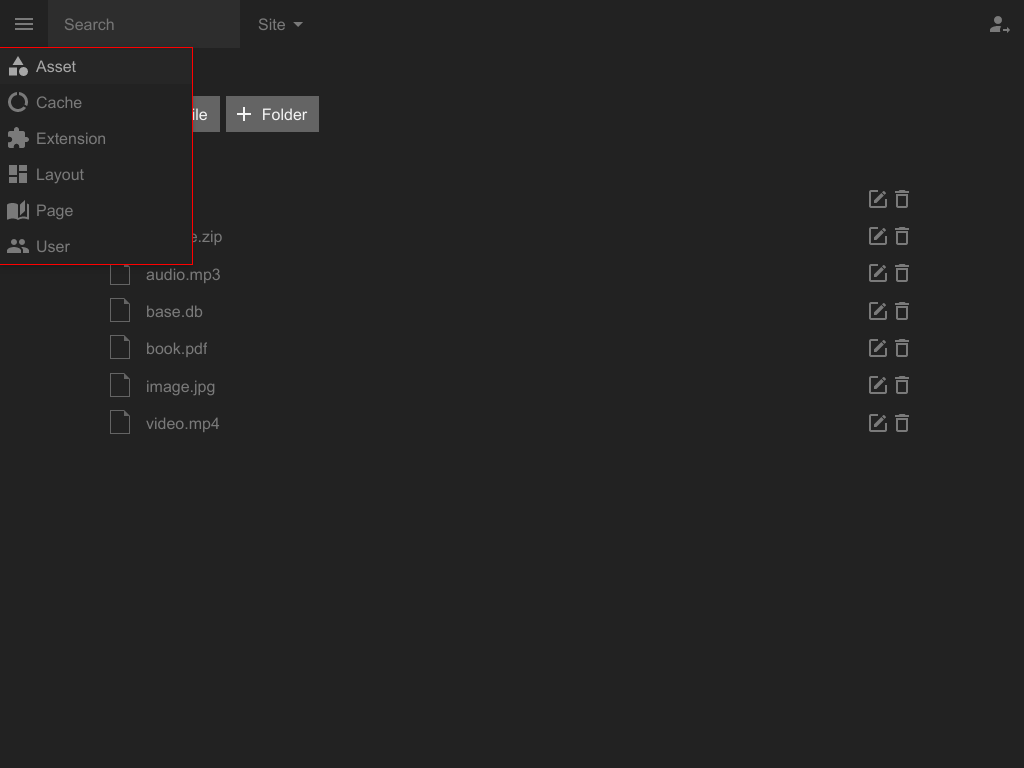Click the edit icon for video.mp4
This screenshot has width=1024, height=768.
pos(877,423)
